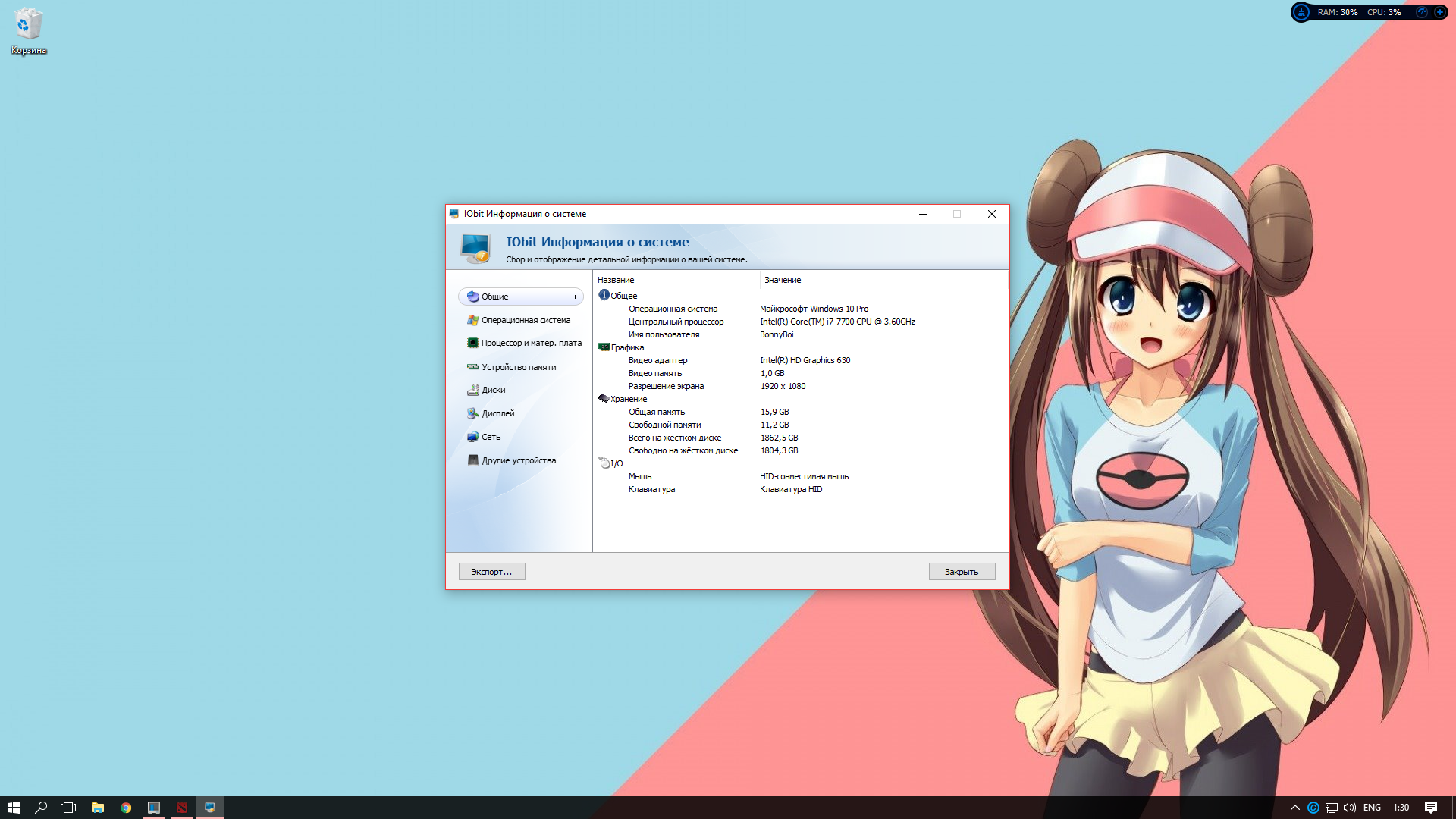Click the info icon of Общее group
The image size is (1456, 819).
[x=604, y=295]
